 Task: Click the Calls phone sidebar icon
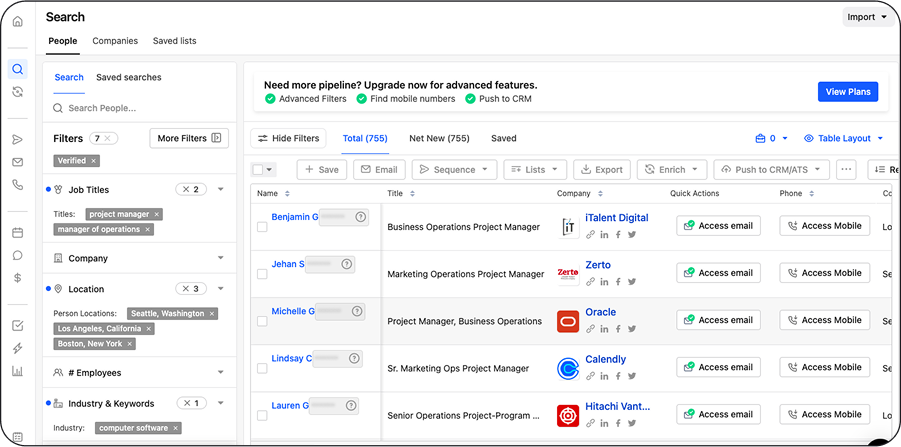(17, 185)
